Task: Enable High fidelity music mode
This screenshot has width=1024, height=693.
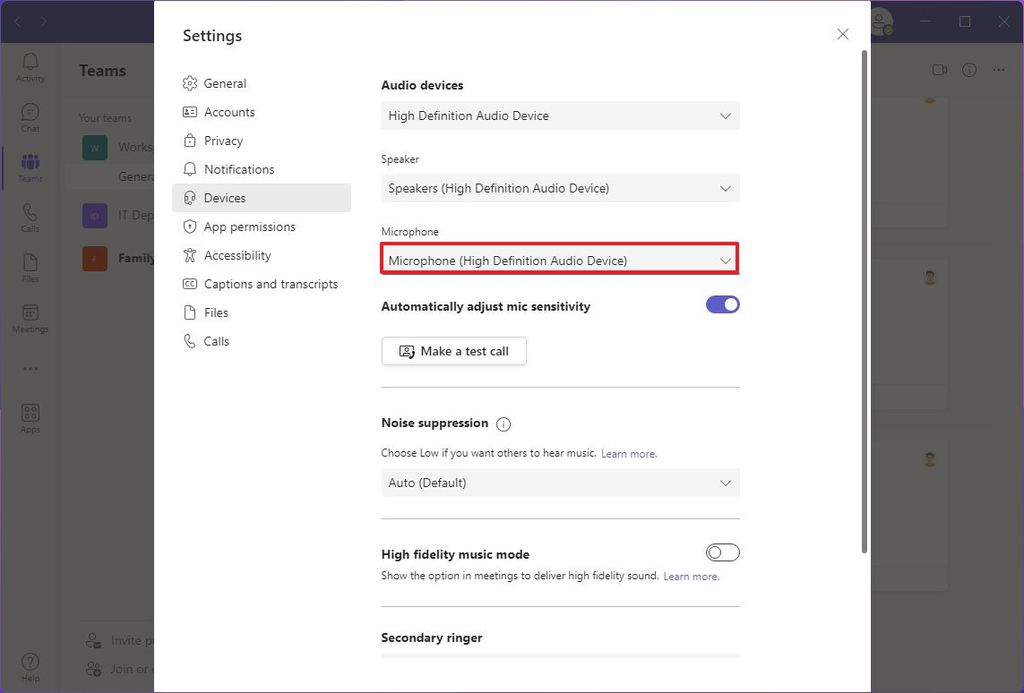Action: (722, 552)
